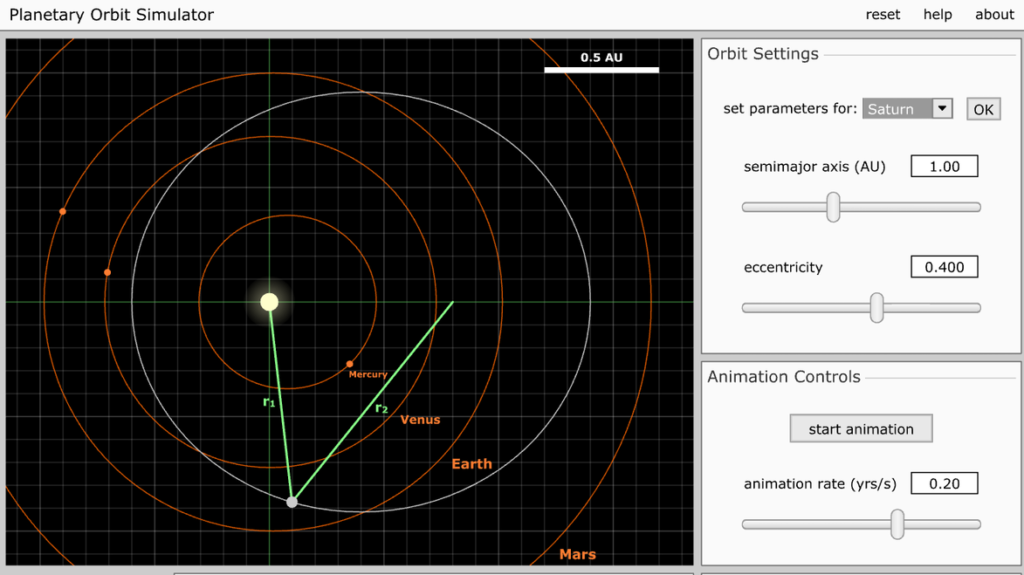
Task: Open the help link
Action: point(937,14)
